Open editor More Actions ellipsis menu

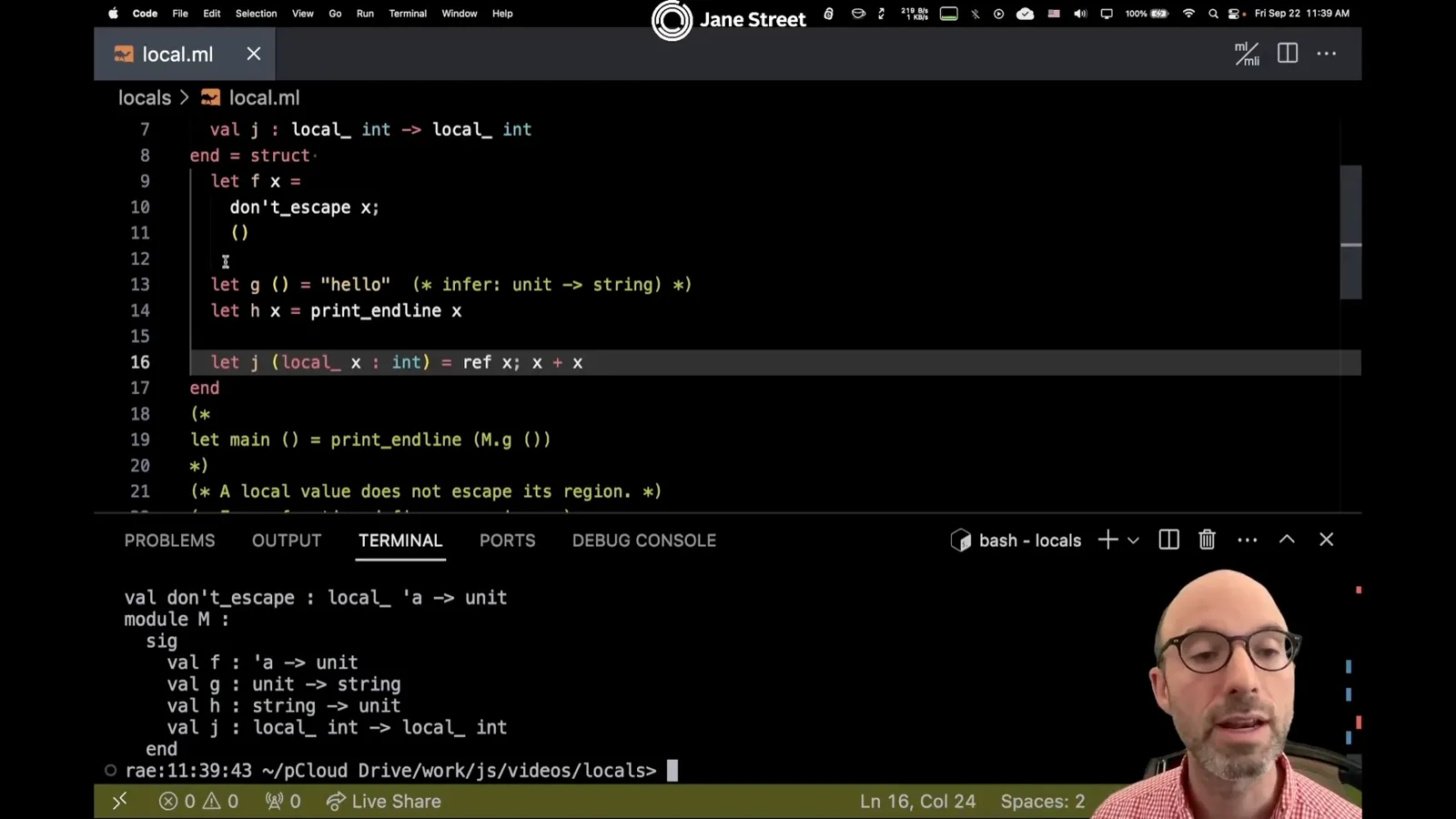[x=1327, y=54]
